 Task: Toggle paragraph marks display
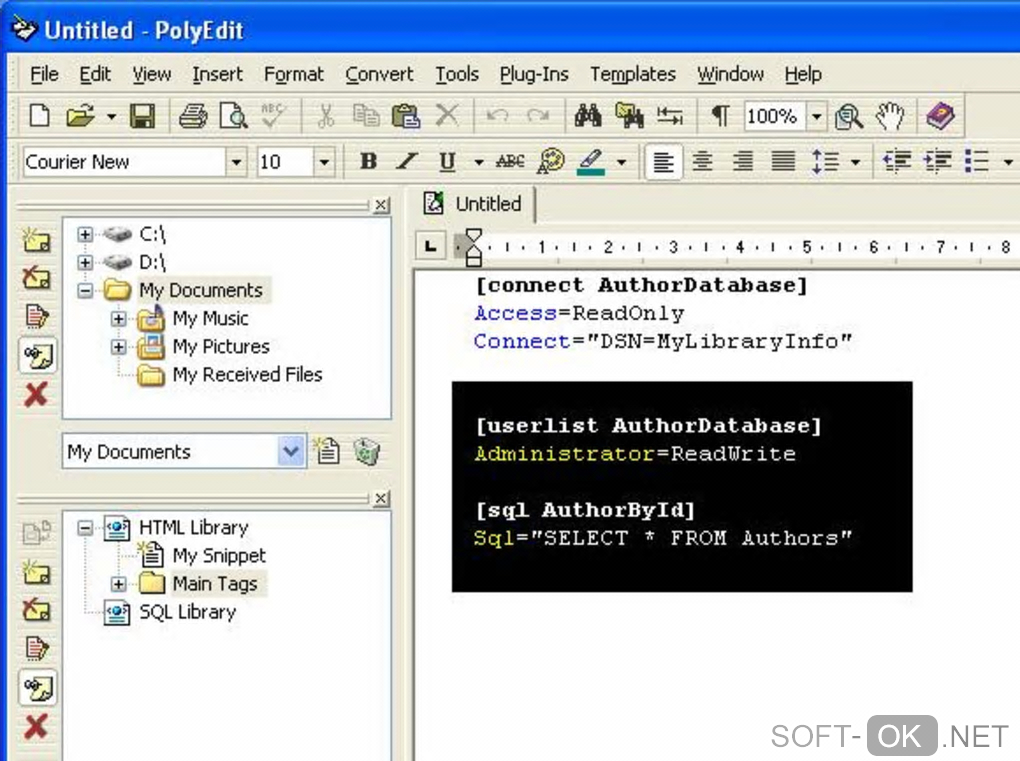click(720, 116)
